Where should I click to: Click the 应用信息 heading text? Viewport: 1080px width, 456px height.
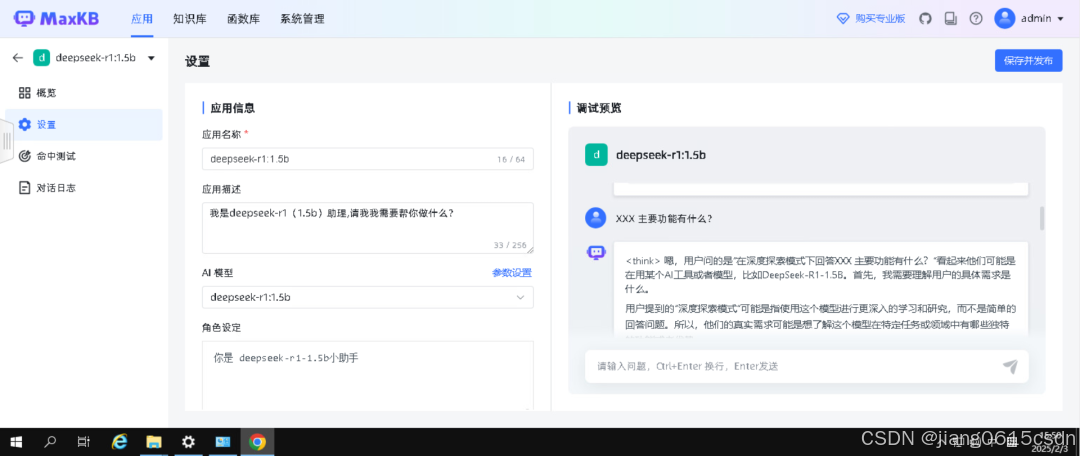pyautogui.click(x=233, y=108)
